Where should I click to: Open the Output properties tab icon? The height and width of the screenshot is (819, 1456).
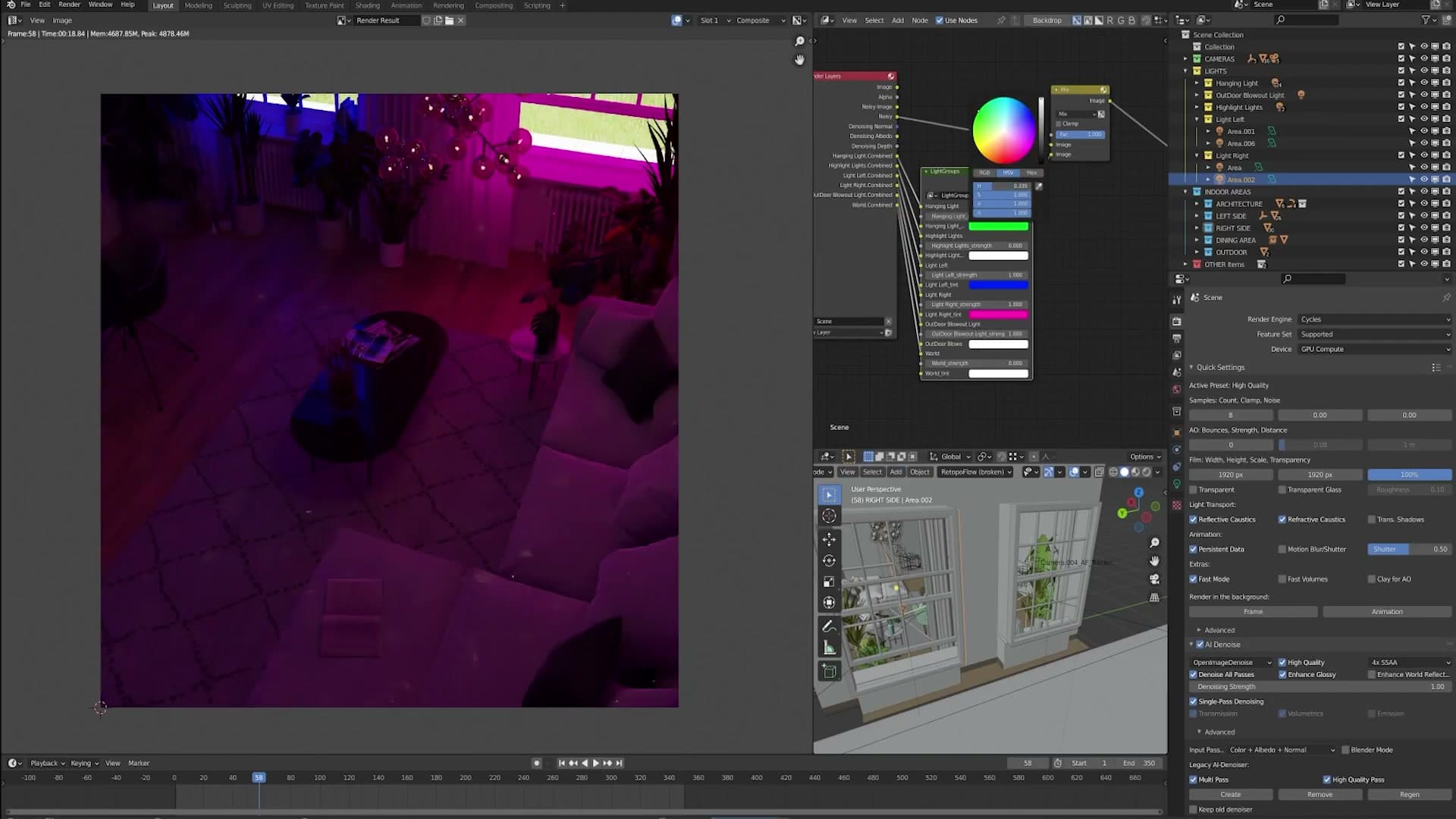tap(1176, 338)
